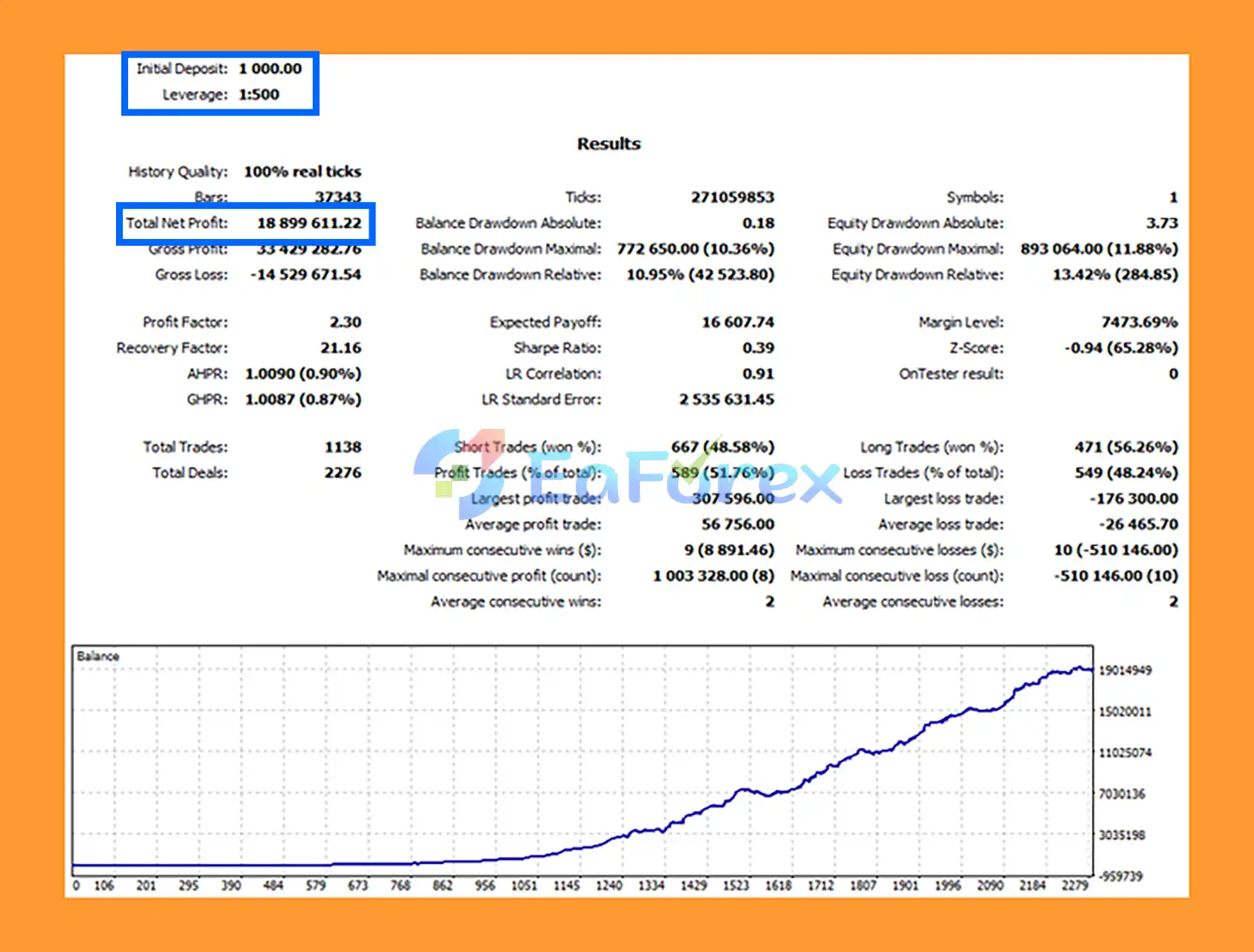Select the Long Trades value 471 (56.26%)
This screenshot has height=952, width=1254.
(1127, 447)
